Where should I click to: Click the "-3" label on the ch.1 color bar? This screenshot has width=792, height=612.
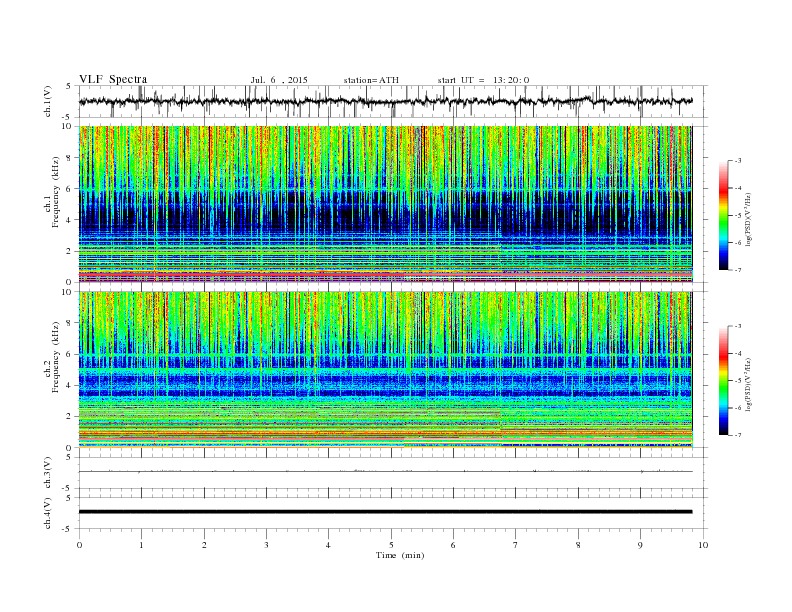click(738, 161)
